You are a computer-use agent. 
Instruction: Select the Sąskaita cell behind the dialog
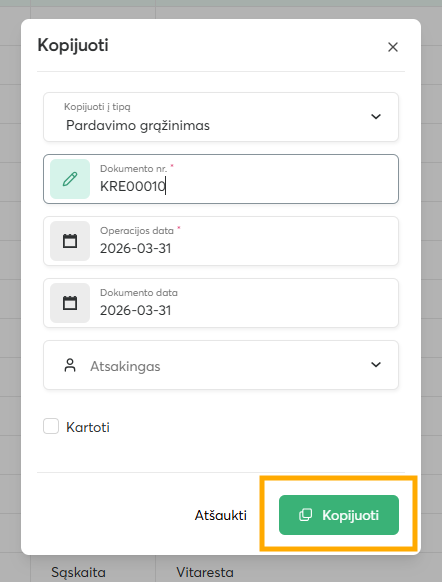coord(78,572)
